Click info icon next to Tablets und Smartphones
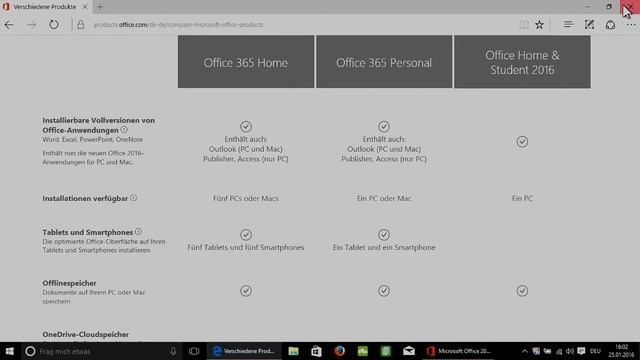The width and height of the screenshot is (640, 360). click(x=138, y=232)
